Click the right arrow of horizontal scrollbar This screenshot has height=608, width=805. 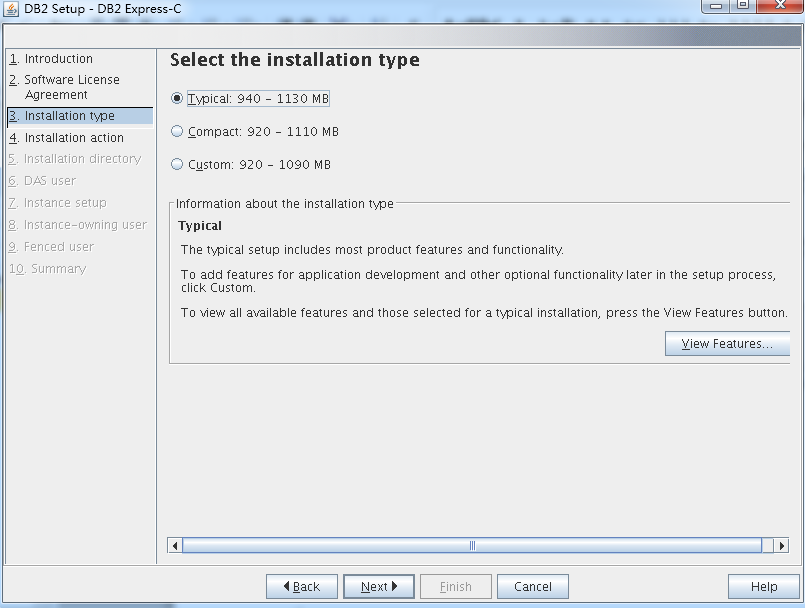tap(781, 545)
